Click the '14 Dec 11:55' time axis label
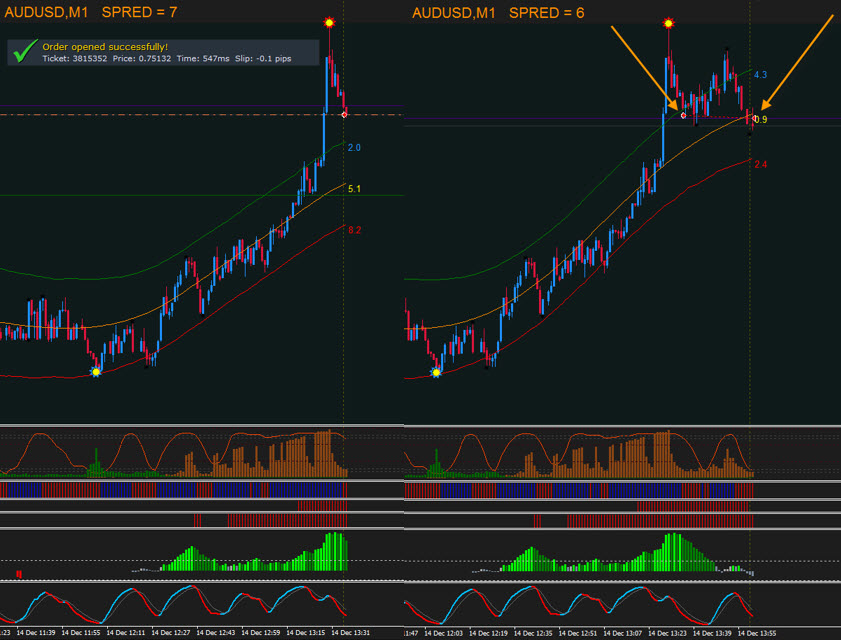This screenshot has height=640, width=841. [x=81, y=632]
